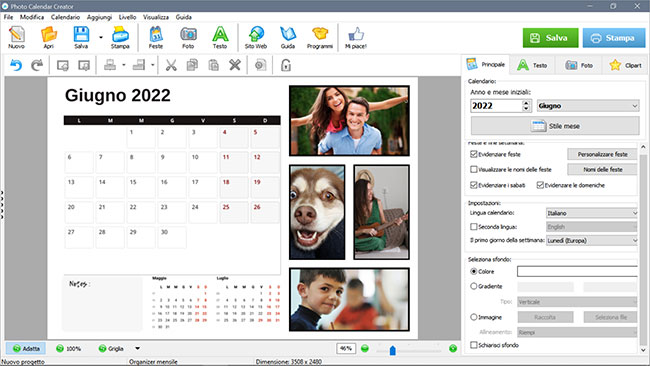This screenshot has width=650, height=366.
Task: Select the dog photo in calendar
Action: click(x=317, y=212)
